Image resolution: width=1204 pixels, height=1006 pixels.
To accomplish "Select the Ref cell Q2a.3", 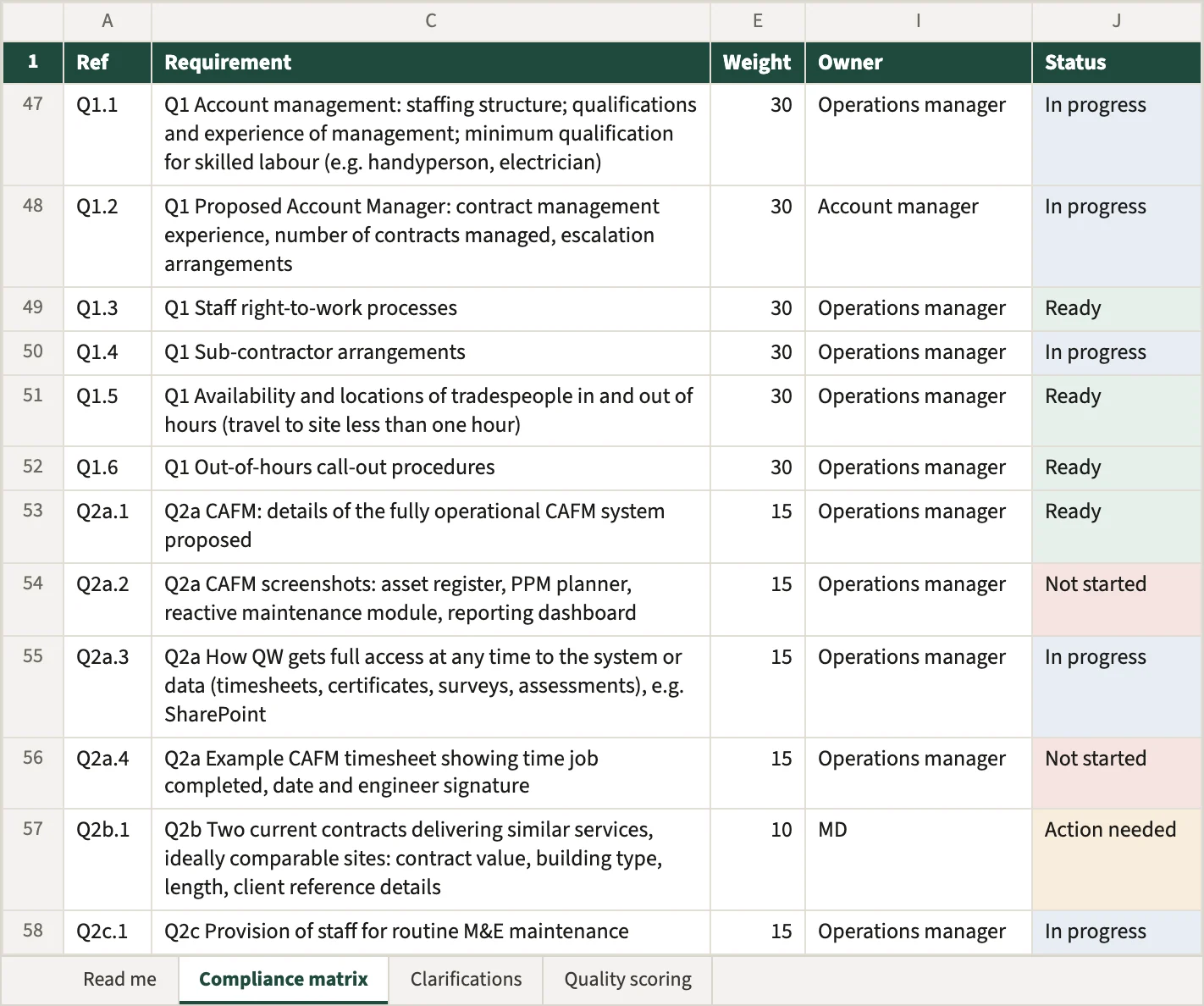I will [x=108, y=687].
